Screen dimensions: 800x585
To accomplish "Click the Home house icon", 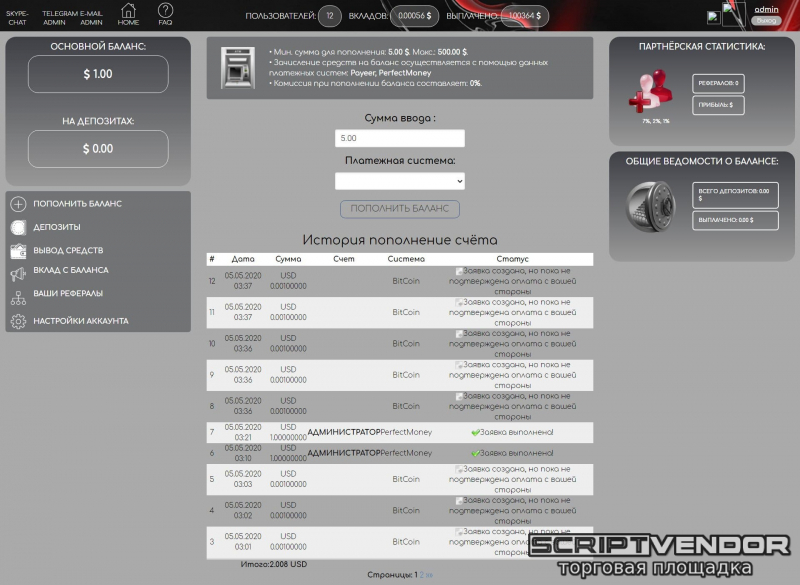I will pos(128,11).
